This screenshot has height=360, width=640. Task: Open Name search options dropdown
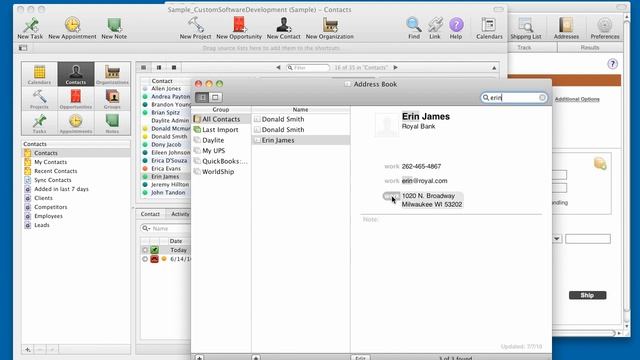pos(146,229)
